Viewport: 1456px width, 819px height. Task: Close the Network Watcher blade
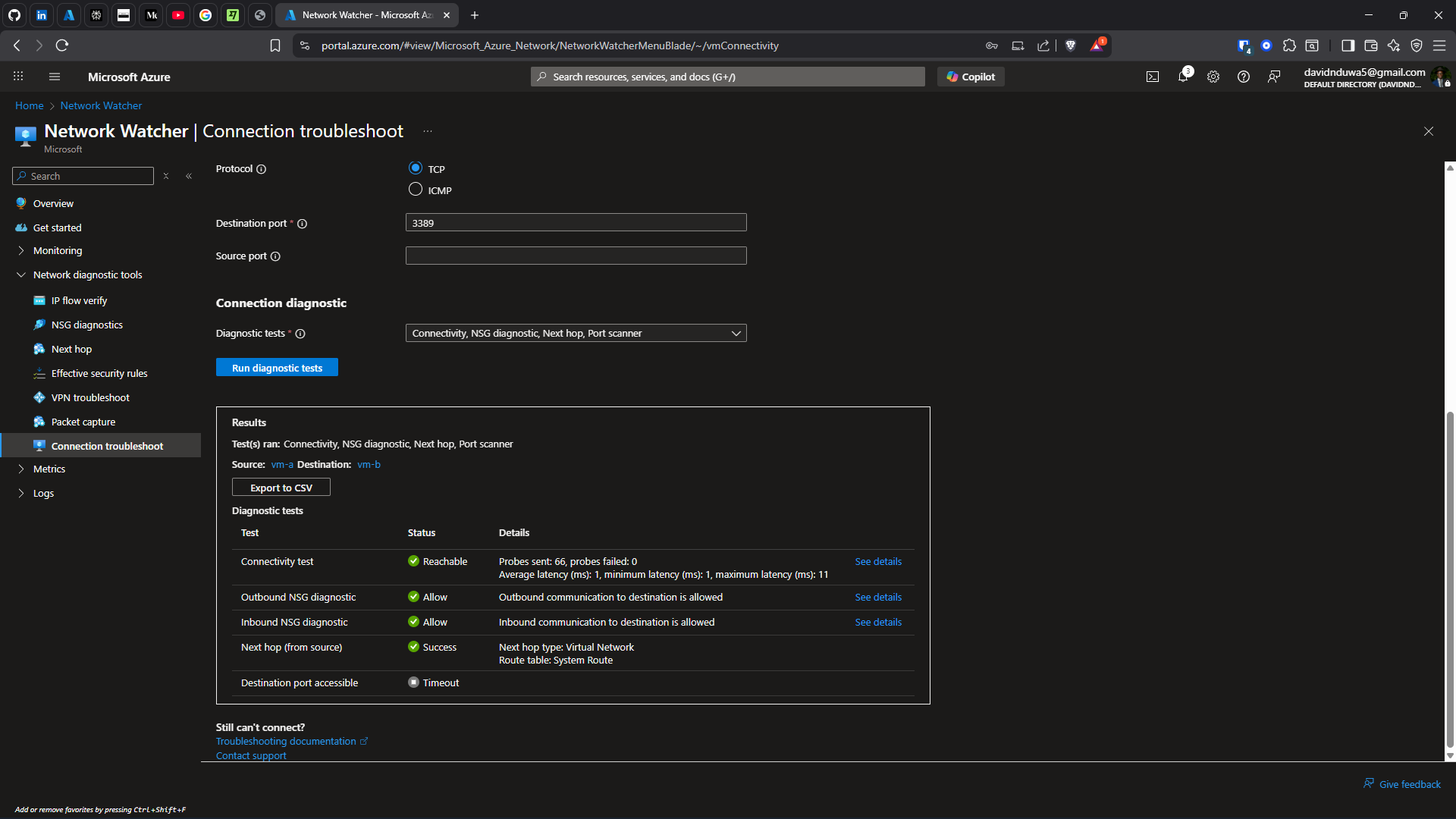(x=1429, y=131)
